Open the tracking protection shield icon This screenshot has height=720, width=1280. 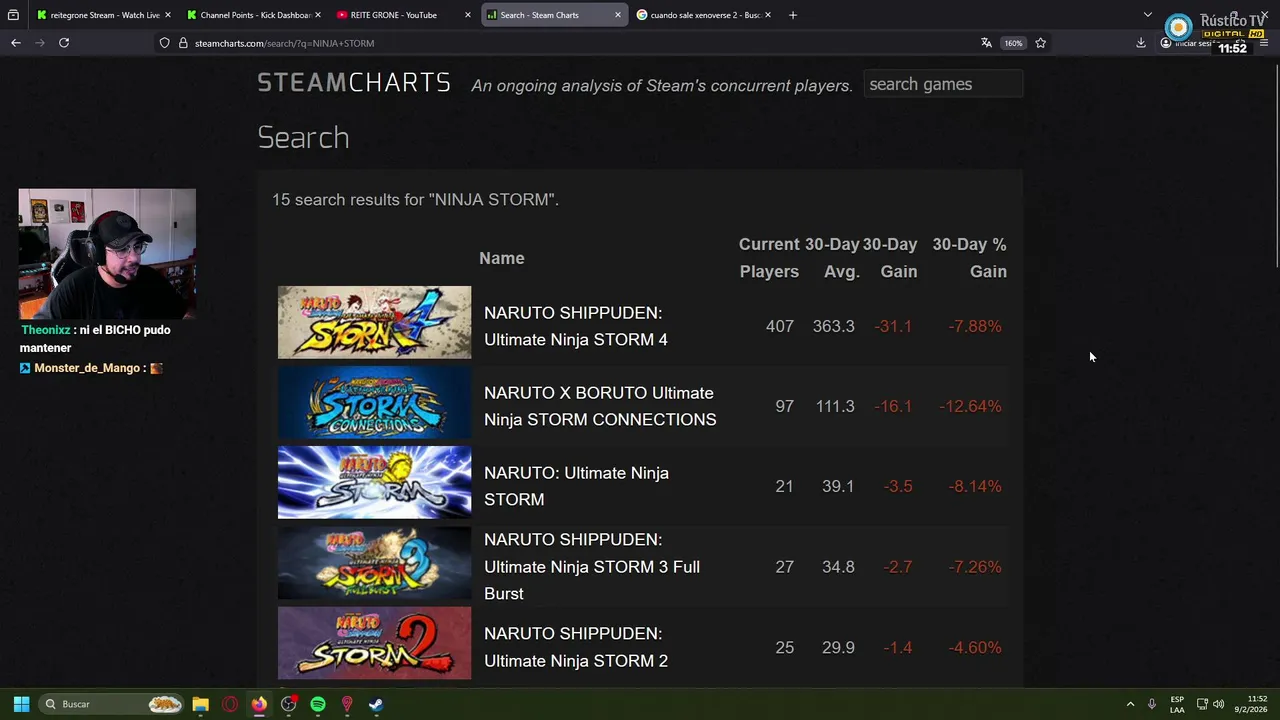point(165,43)
